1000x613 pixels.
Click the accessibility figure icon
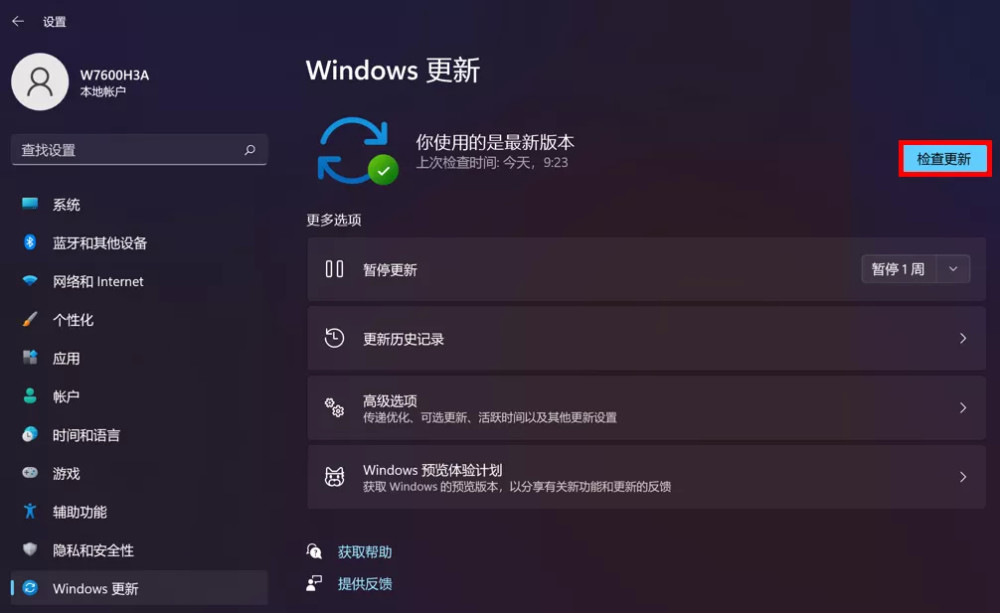(30, 511)
